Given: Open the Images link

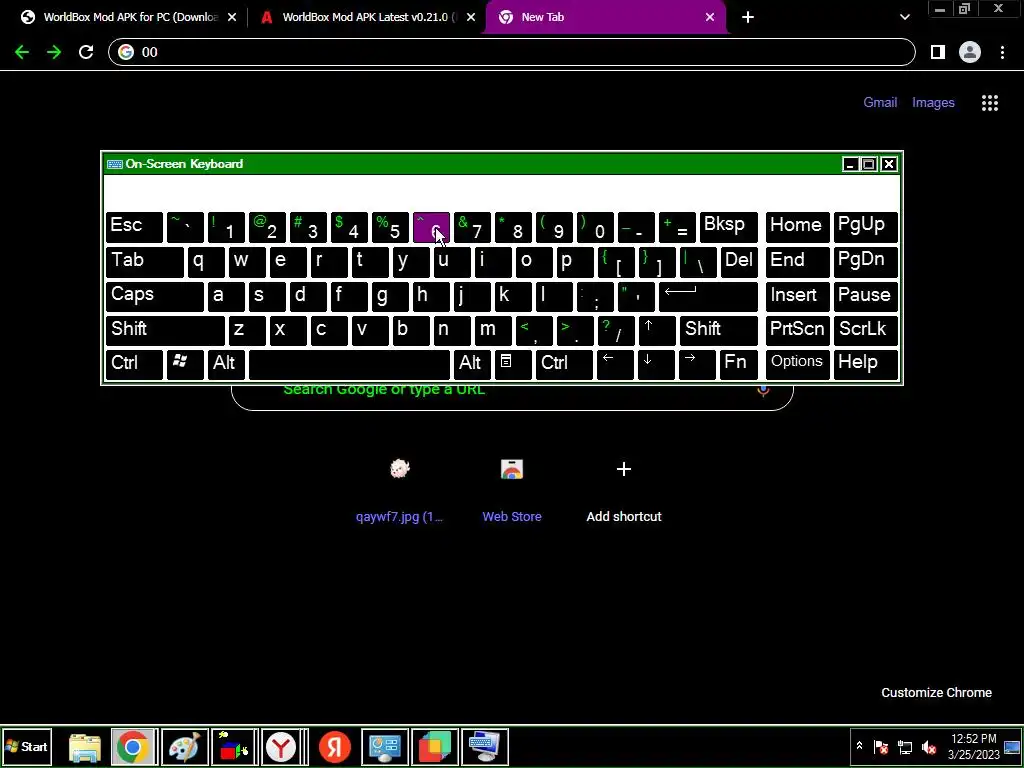Looking at the screenshot, I should click(x=933, y=103).
